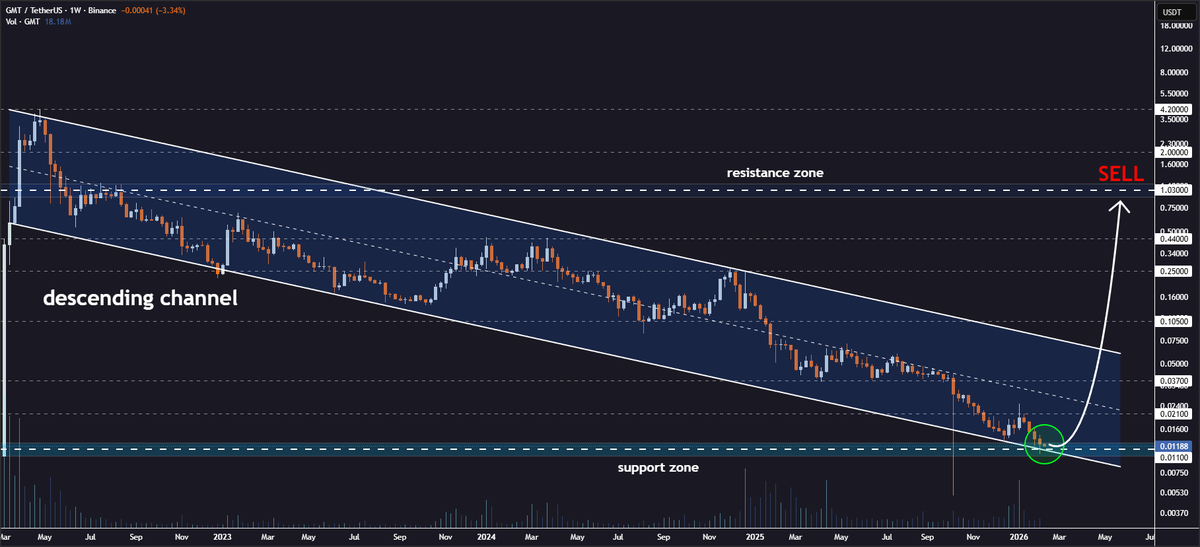
Task: Click the 2023 label on time axis
Action: (x=223, y=536)
